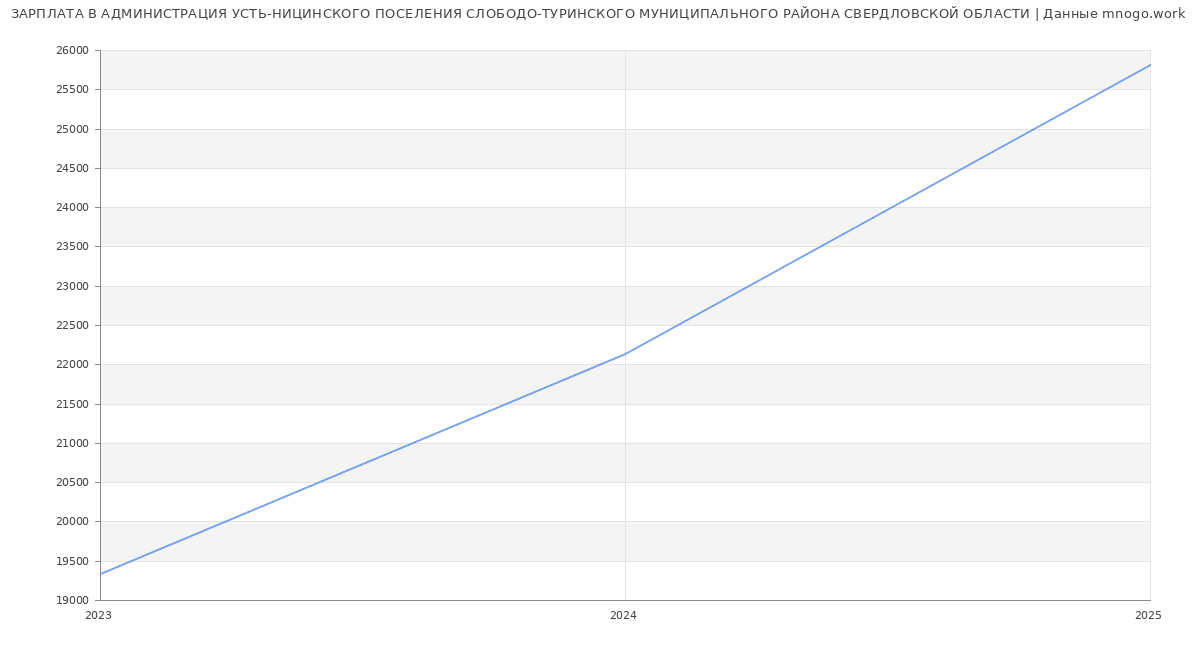Click the 2023 x-axis label

tap(98, 616)
